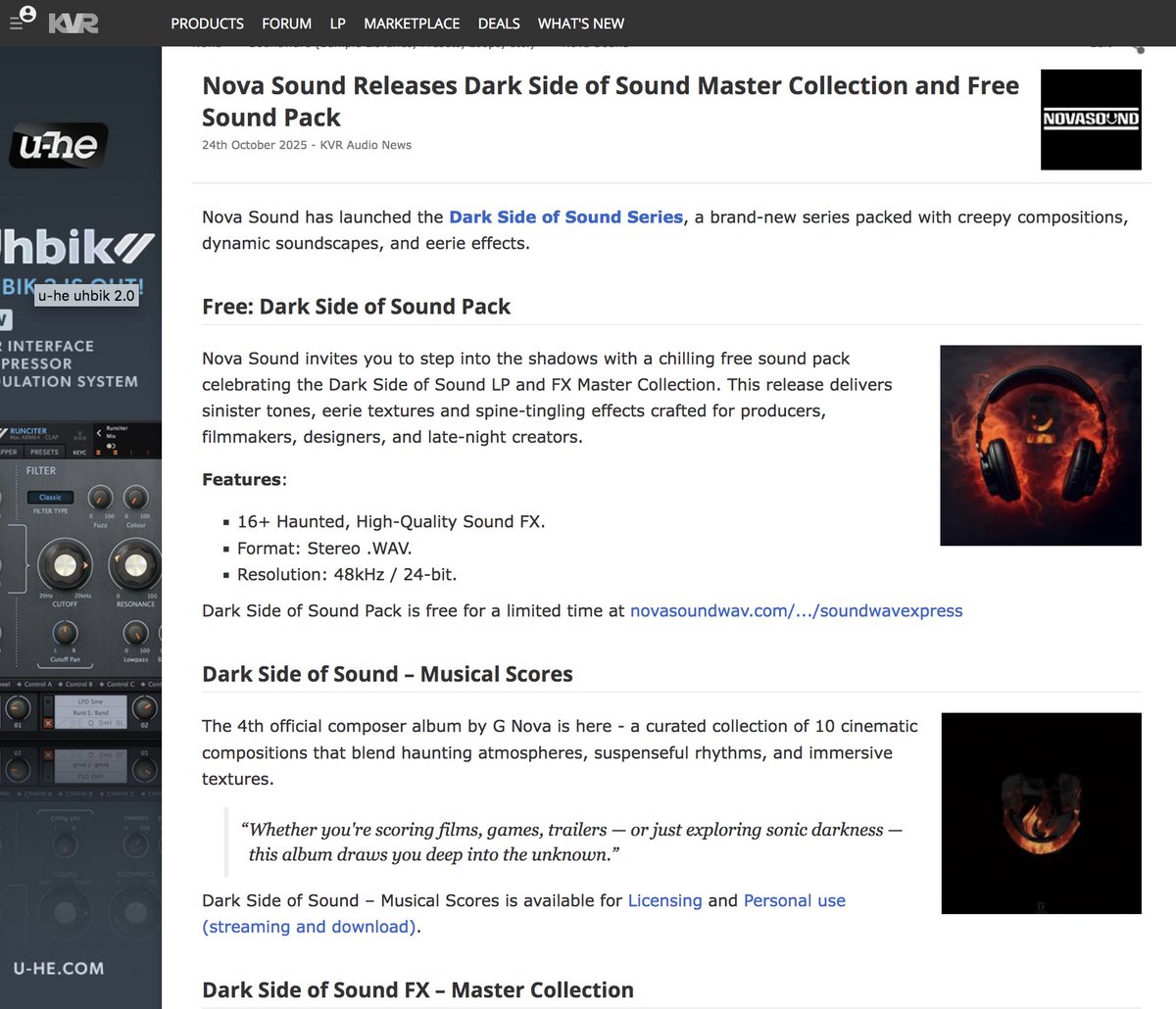Click the article headline about Nova Sound
1176x1009 pixels.
pyautogui.click(x=611, y=102)
